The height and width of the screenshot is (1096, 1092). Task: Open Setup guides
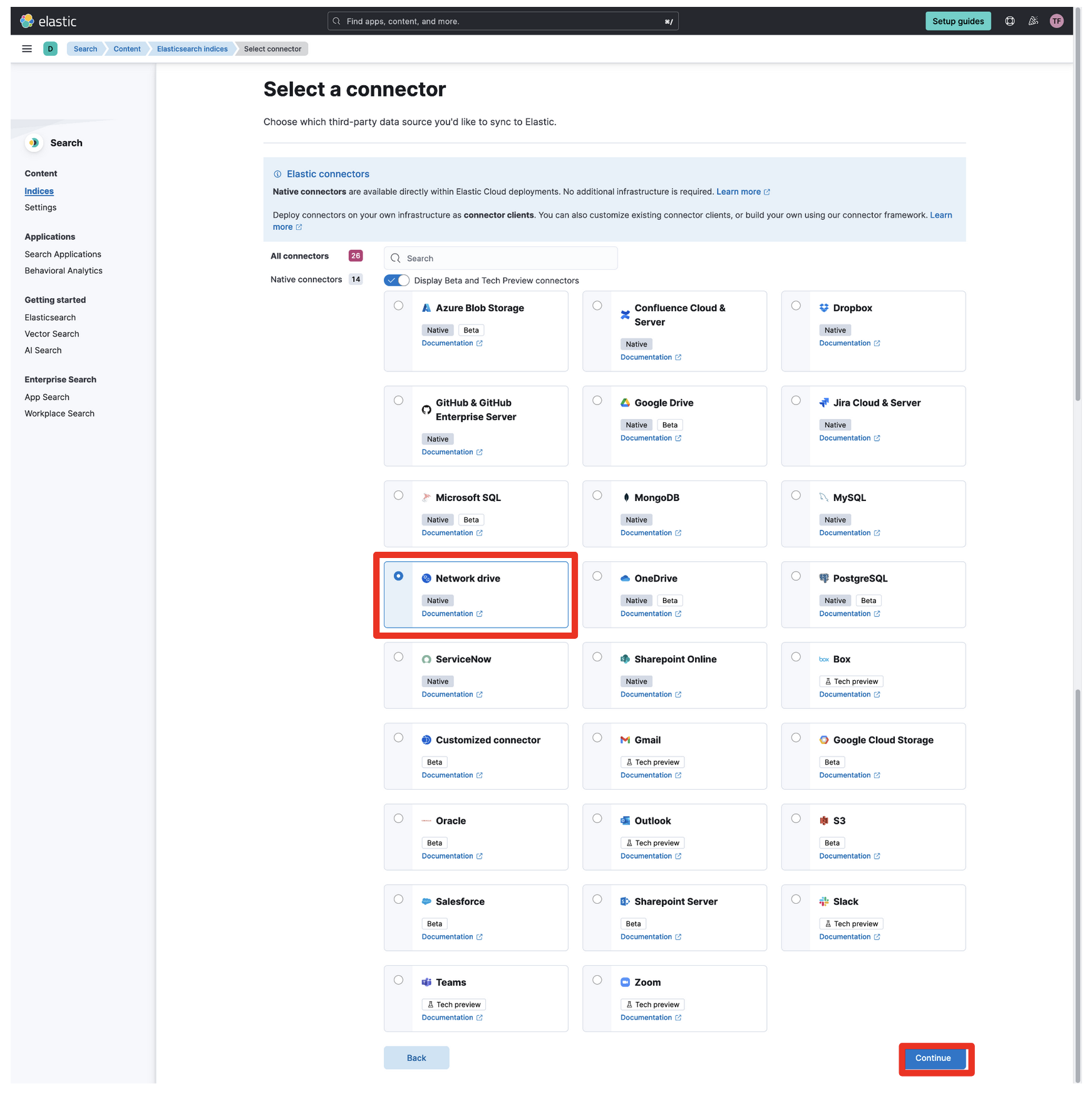958,21
